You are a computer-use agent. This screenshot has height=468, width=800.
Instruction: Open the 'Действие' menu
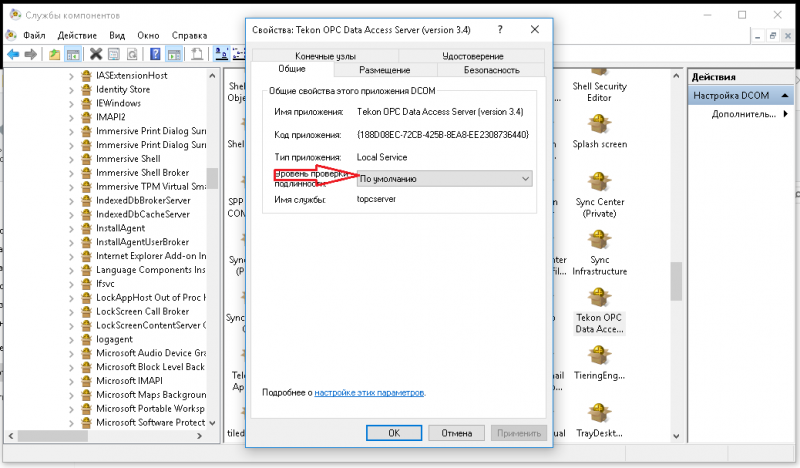(x=77, y=35)
